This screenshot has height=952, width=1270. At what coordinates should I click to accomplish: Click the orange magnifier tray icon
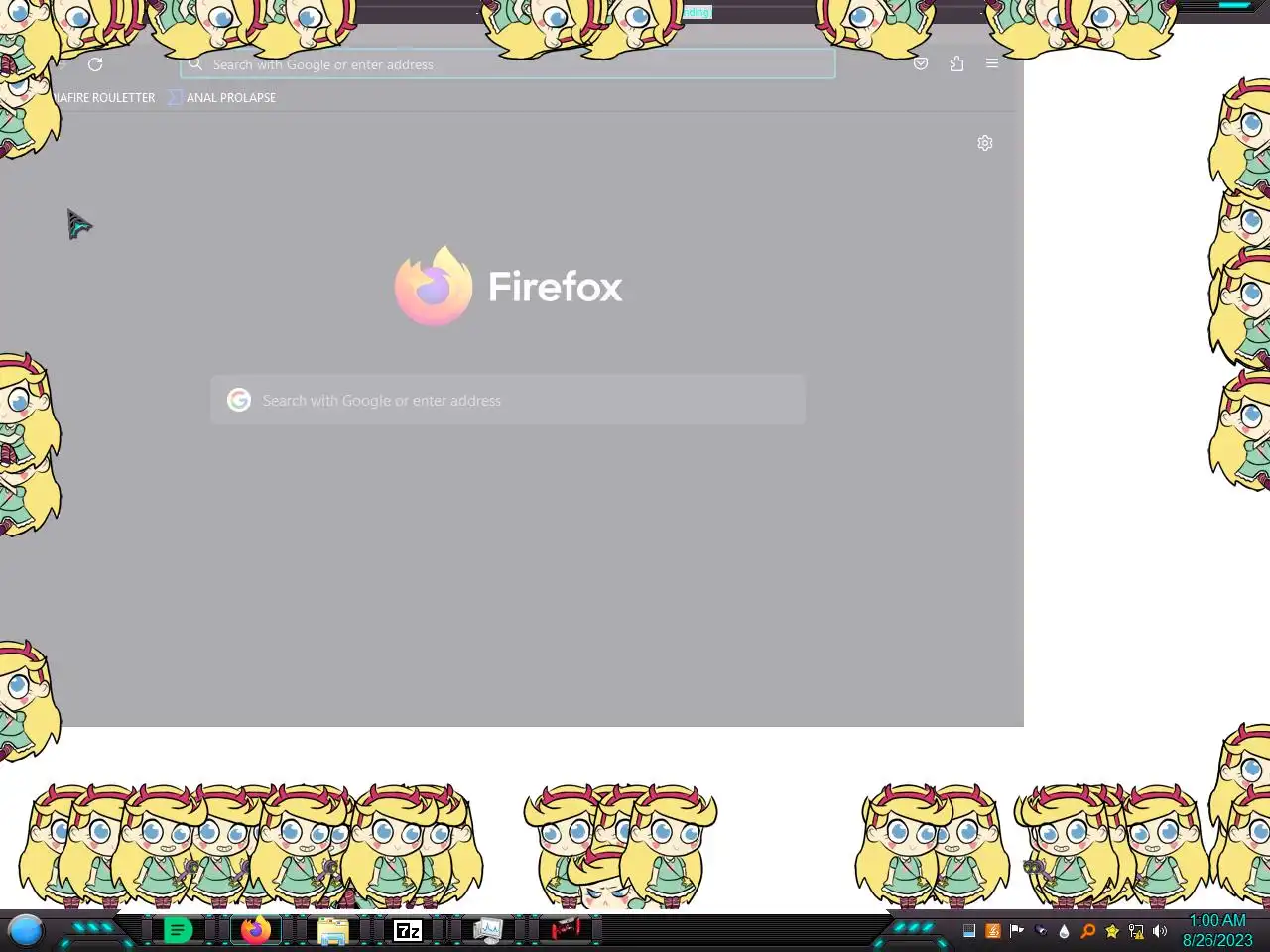[1088, 931]
